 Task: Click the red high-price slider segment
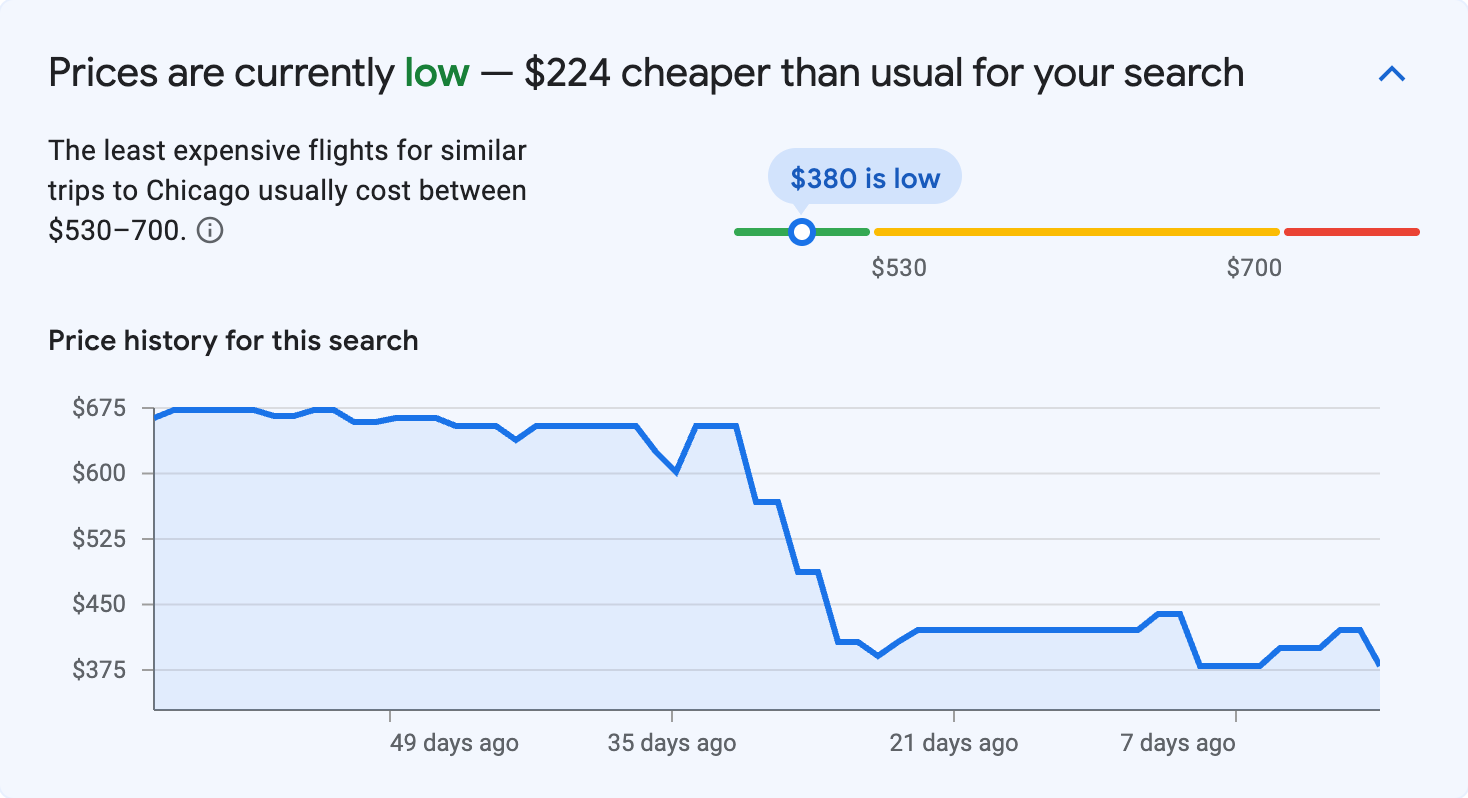(1350, 231)
